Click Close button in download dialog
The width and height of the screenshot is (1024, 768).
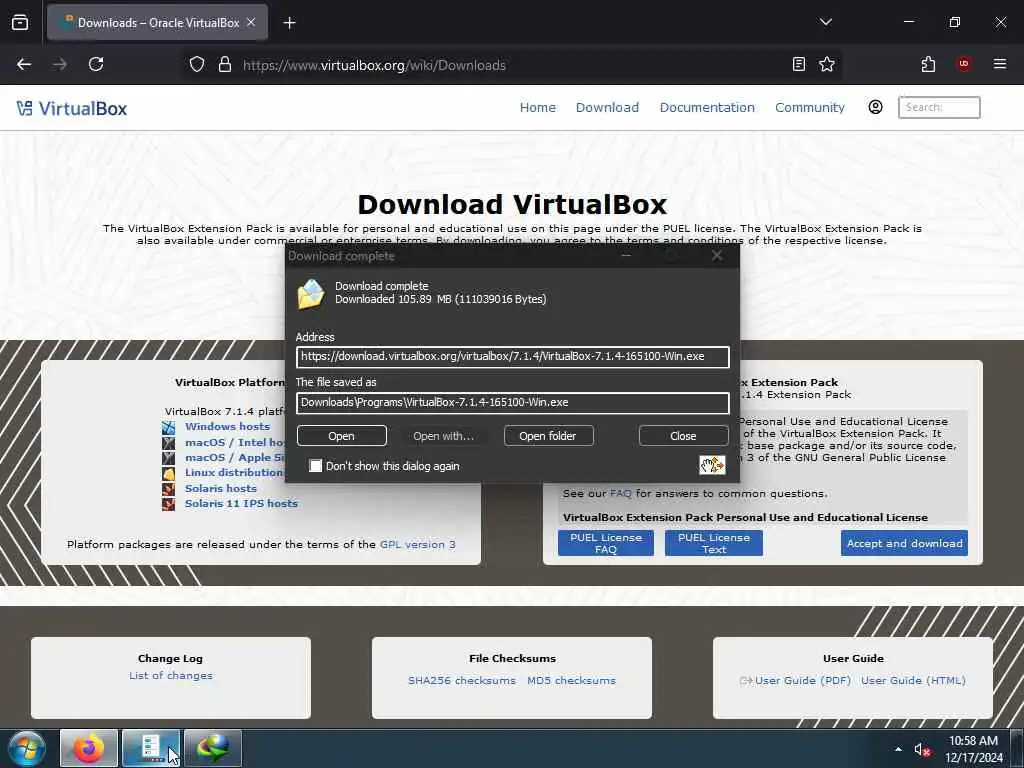[683, 436]
